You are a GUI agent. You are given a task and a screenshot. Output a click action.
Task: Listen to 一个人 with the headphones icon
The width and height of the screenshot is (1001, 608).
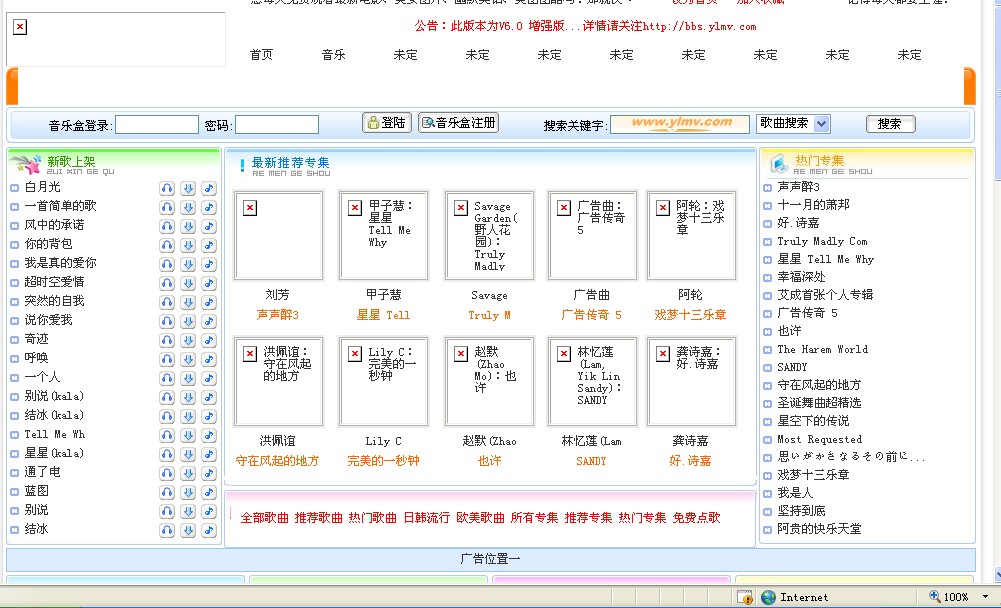tap(167, 378)
